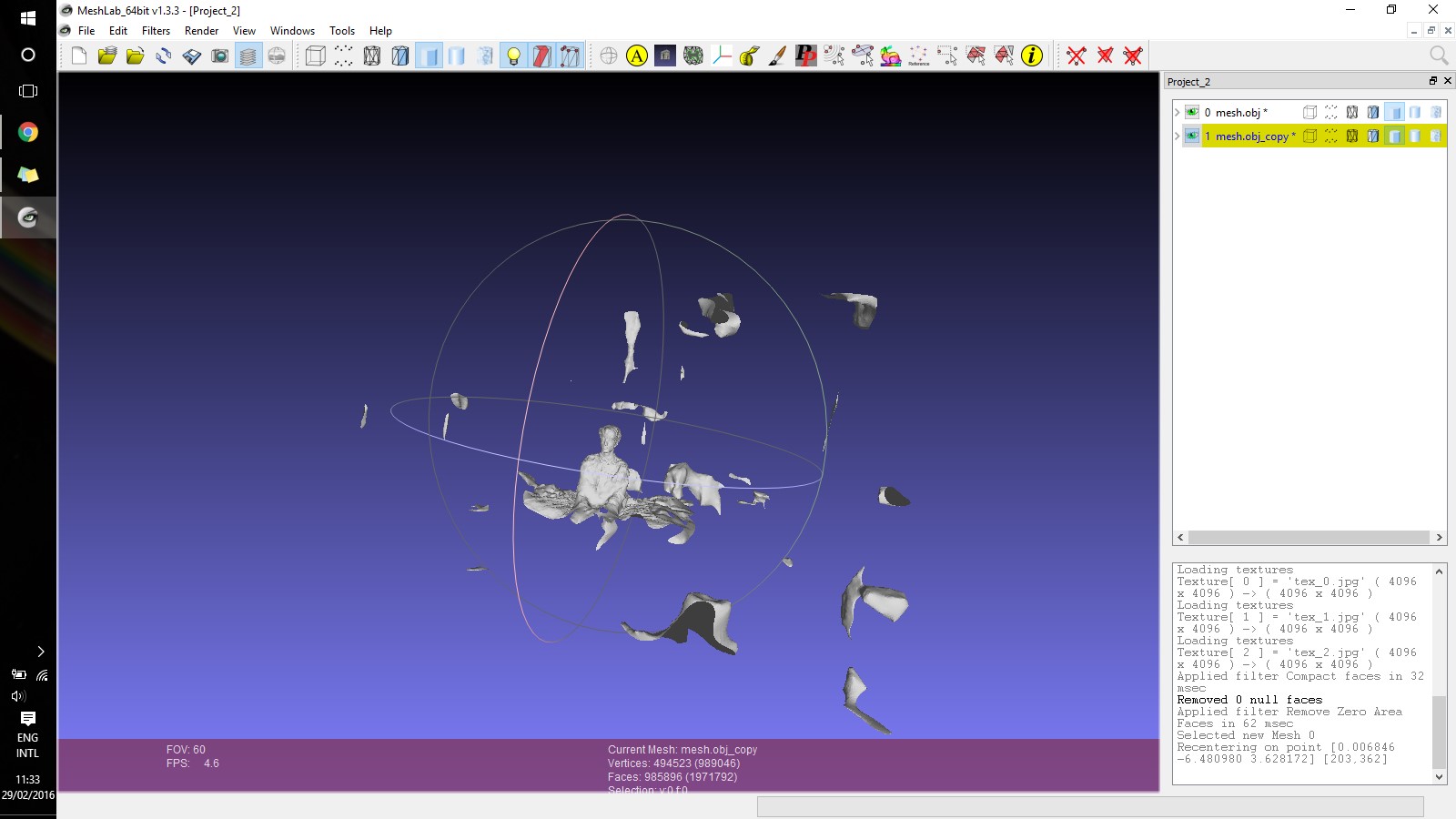Select the 1 mesh.obj_copy layer
1456x819 pixels.
[x=1250, y=136]
